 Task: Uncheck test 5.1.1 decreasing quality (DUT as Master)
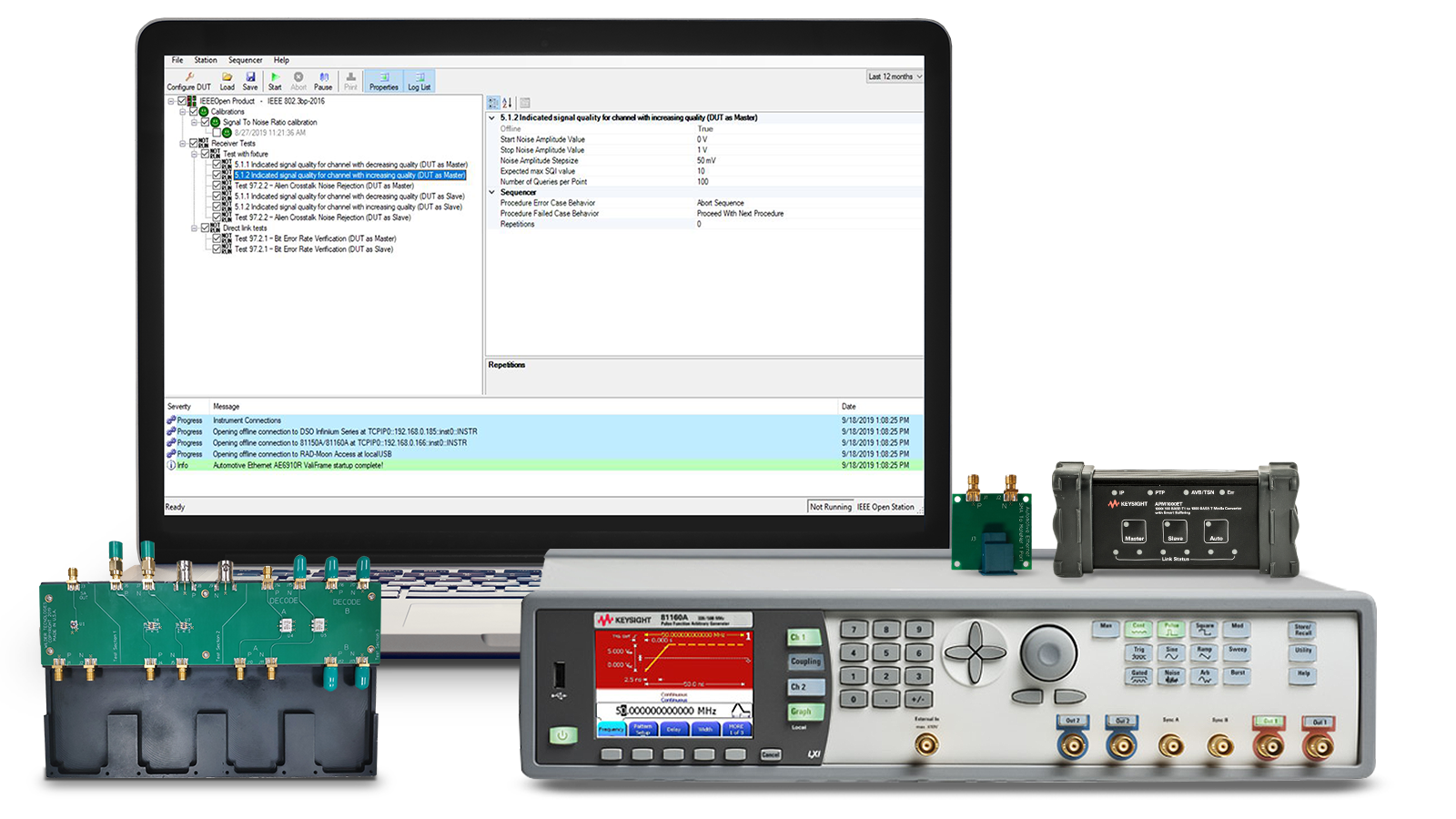217,165
